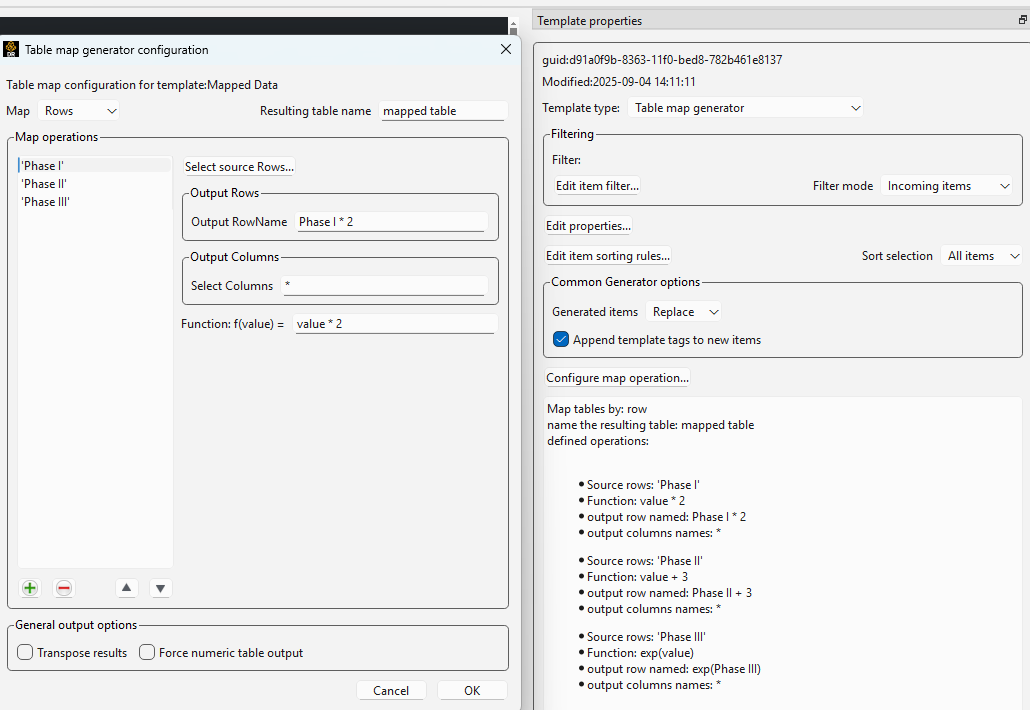Screen dimensions: 1030x710
Task: Open the Map Rows dropdown
Action: (x=80, y=111)
